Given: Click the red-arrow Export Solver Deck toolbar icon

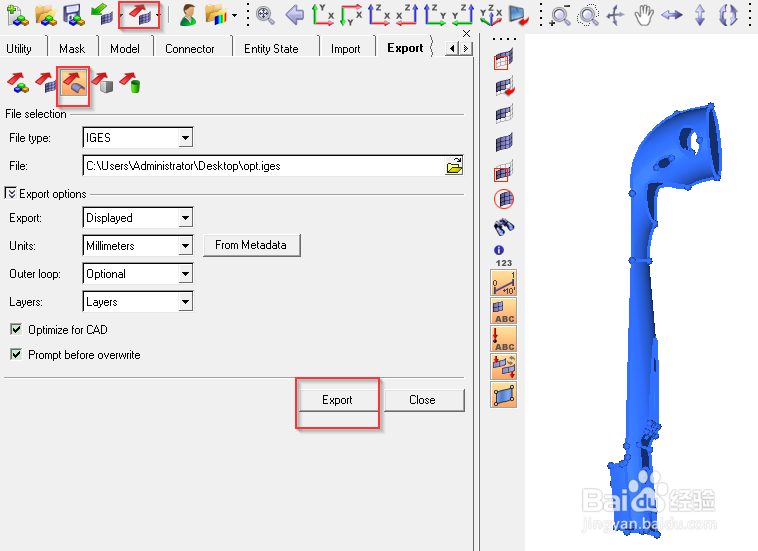Looking at the screenshot, I should [139, 14].
